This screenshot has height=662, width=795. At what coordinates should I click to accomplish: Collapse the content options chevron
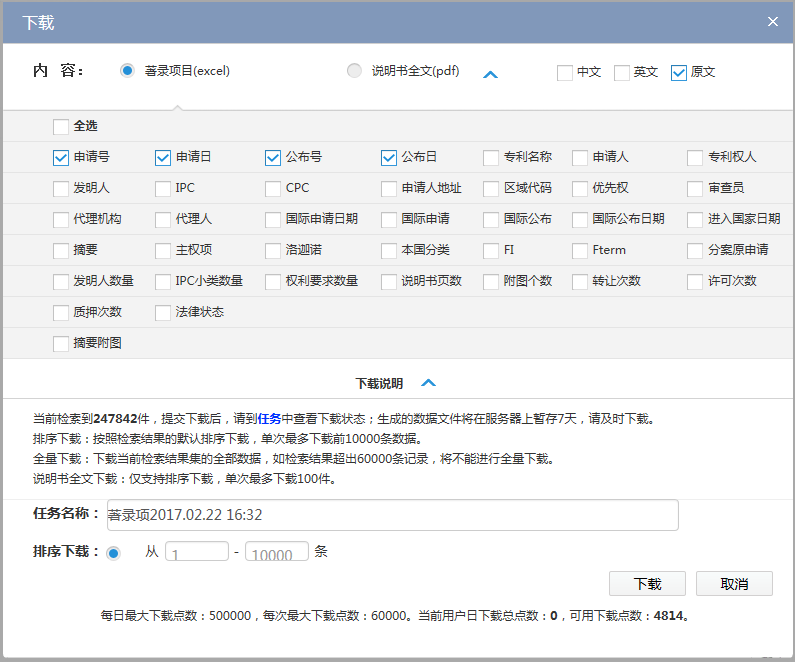coord(490,74)
